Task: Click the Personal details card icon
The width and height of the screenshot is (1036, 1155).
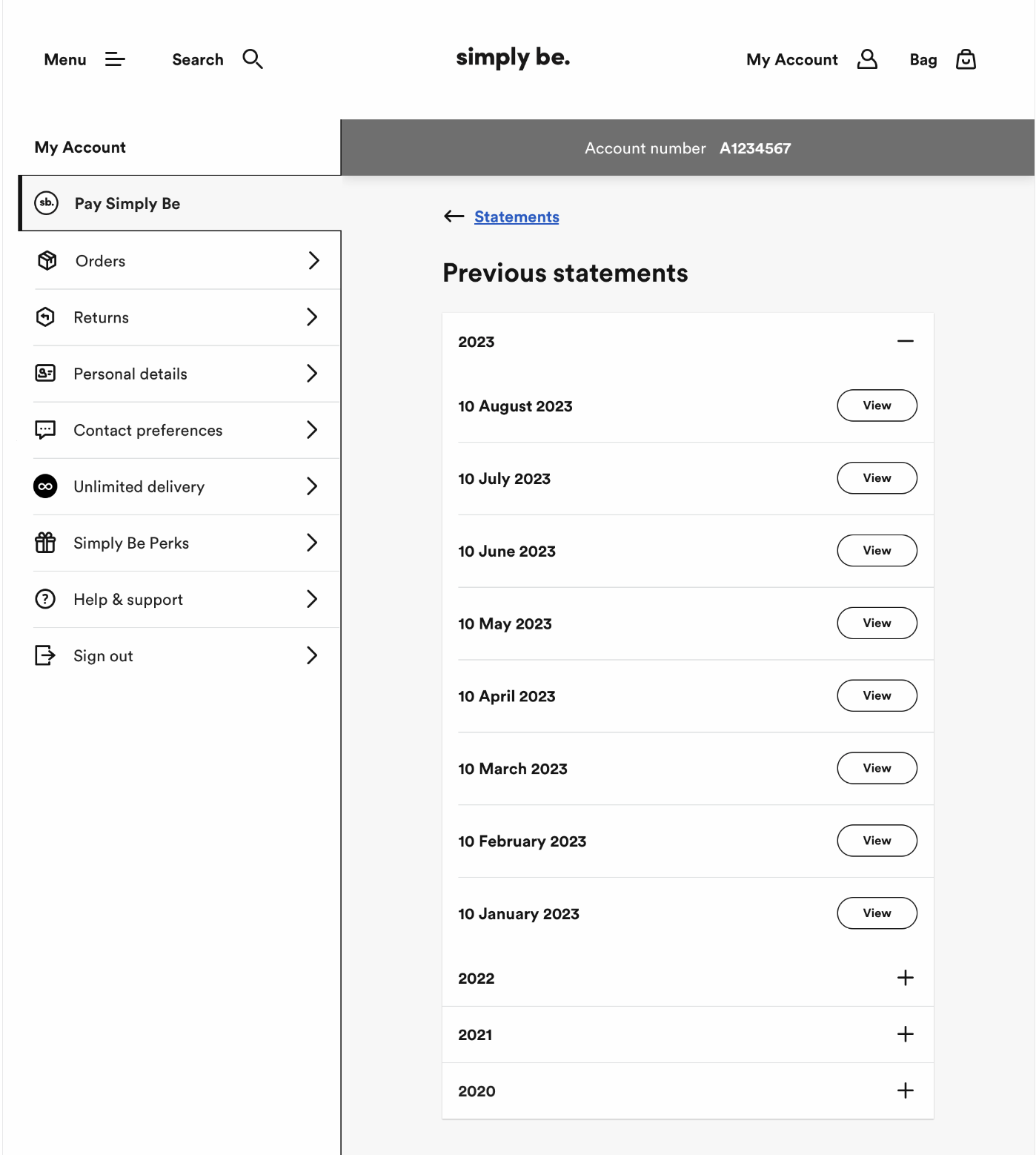Action: [x=45, y=373]
